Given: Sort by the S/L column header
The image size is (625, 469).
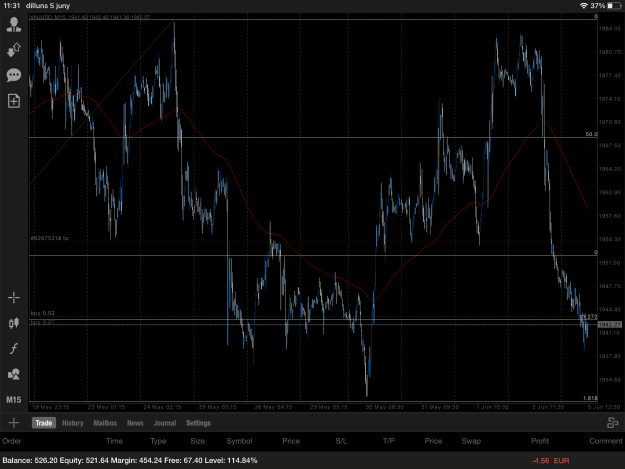Looking at the screenshot, I should coord(341,441).
